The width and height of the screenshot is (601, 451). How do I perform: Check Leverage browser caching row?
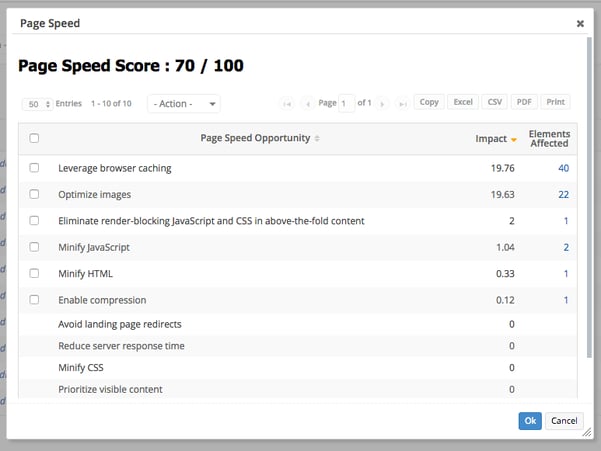34,167
